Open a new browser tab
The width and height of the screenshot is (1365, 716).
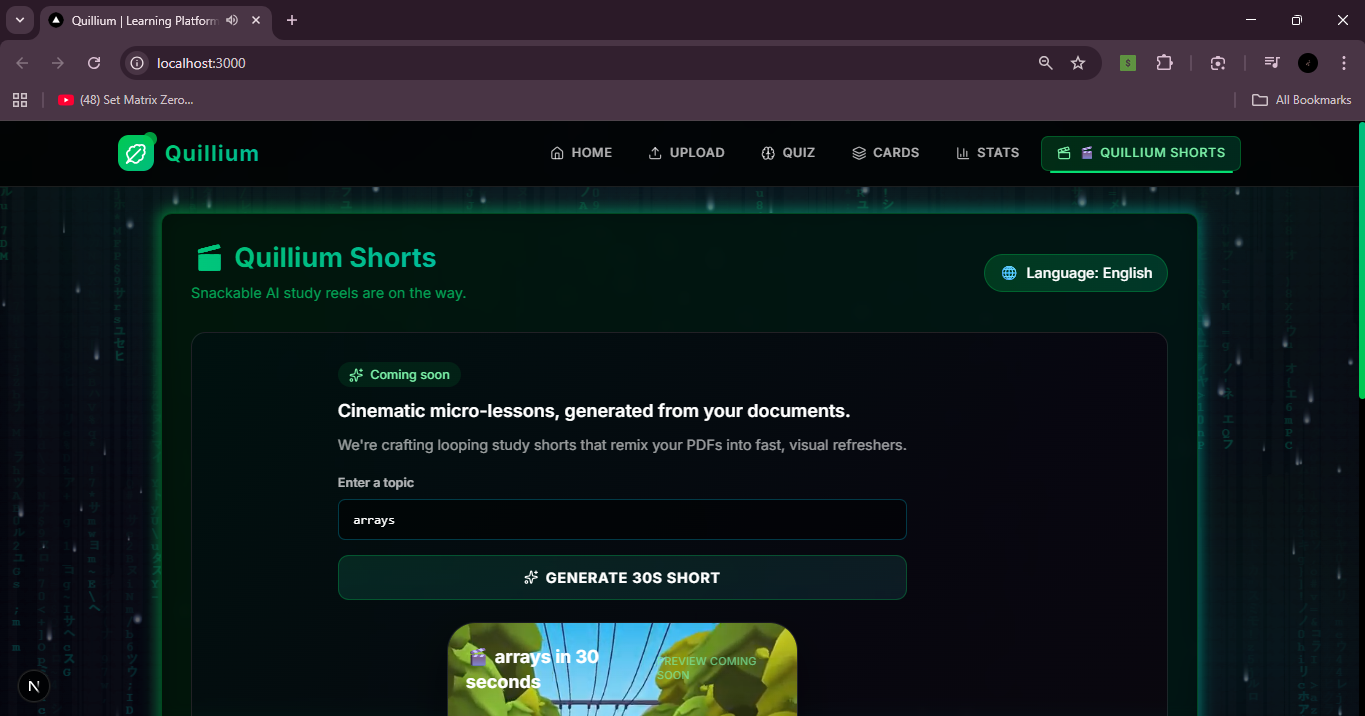(292, 20)
